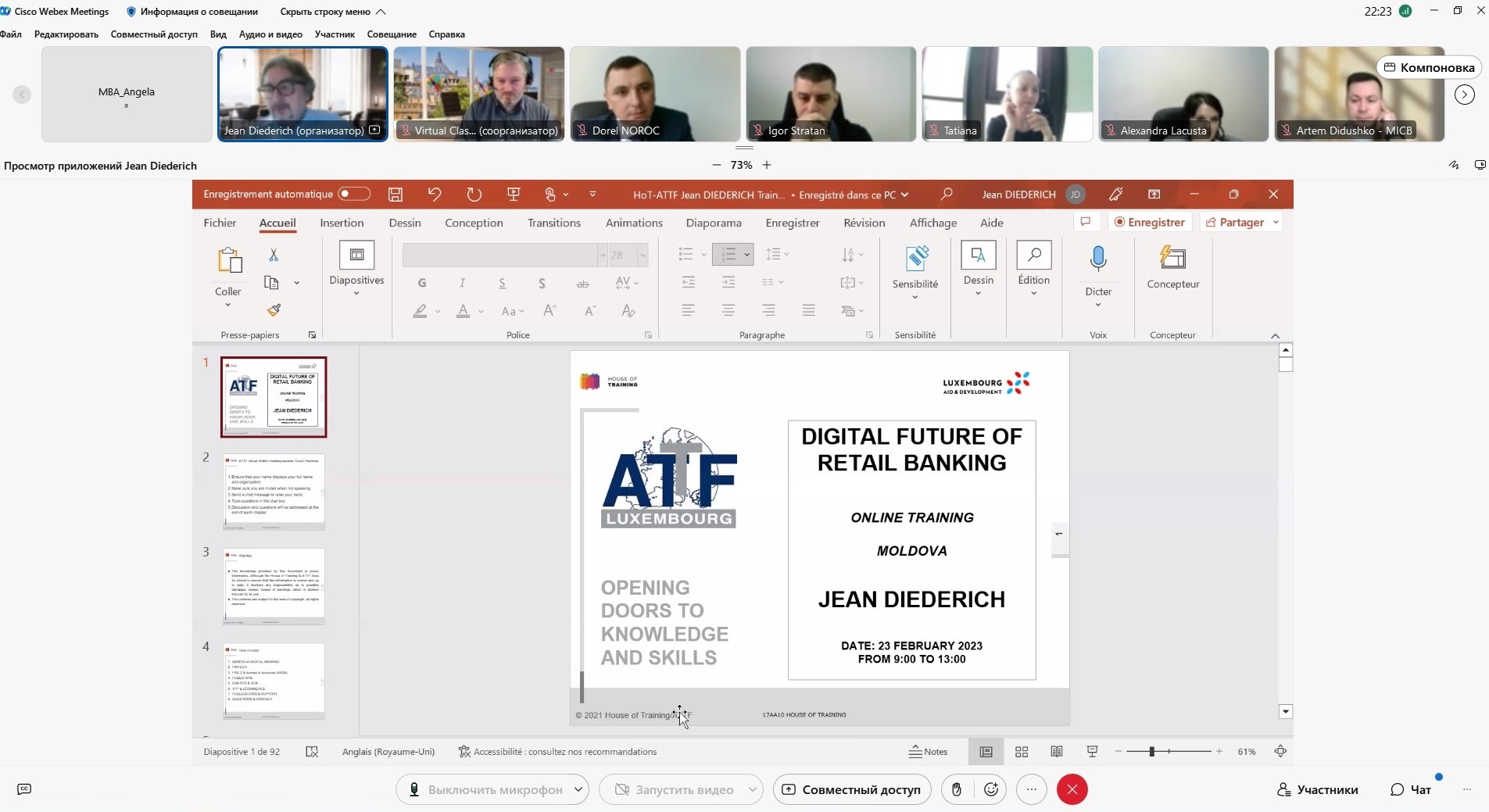Click the raise hand icon

point(956,789)
